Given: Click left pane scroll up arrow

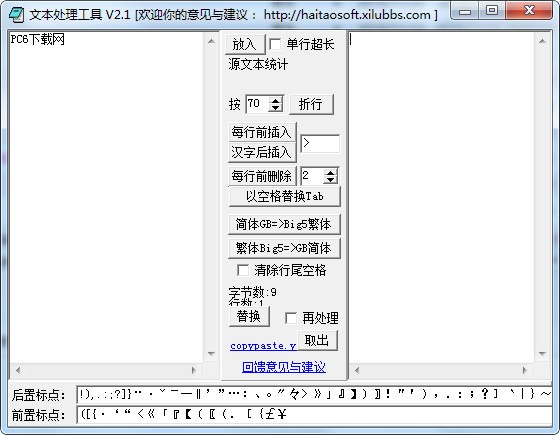Looking at the screenshot, I should [211, 41].
